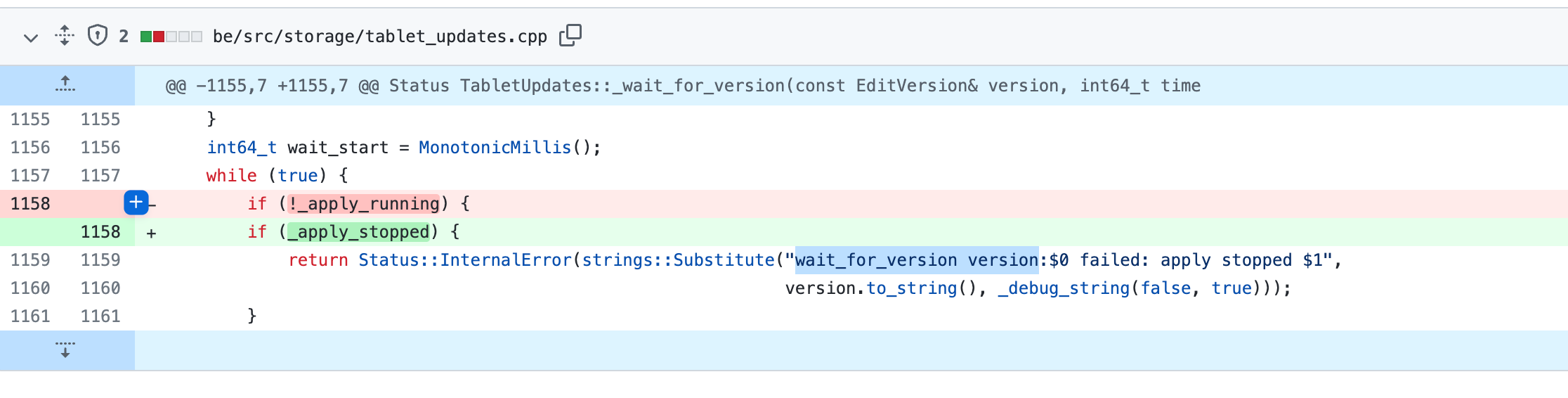Expand hidden lines above line 1155
1568x398 pixels.
65,85
